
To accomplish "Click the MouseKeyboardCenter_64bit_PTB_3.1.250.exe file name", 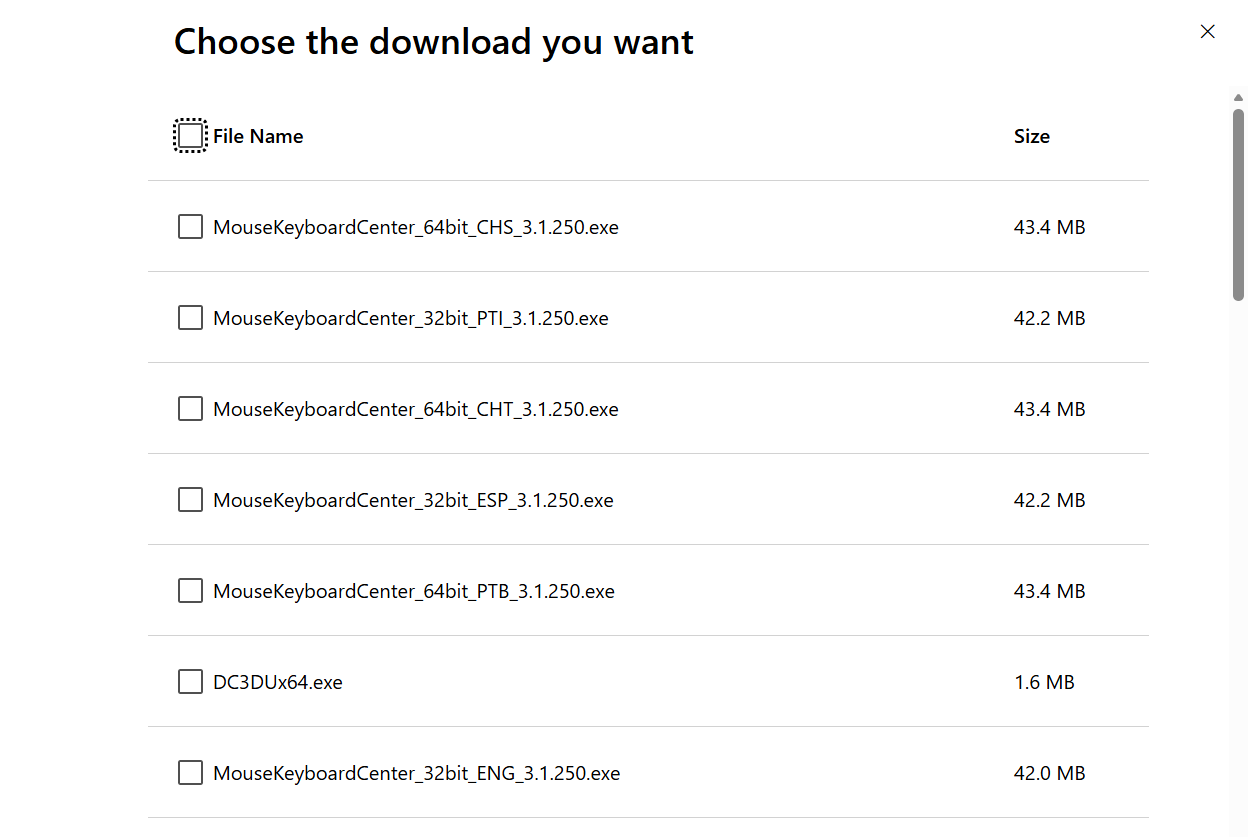I will click(x=413, y=591).
